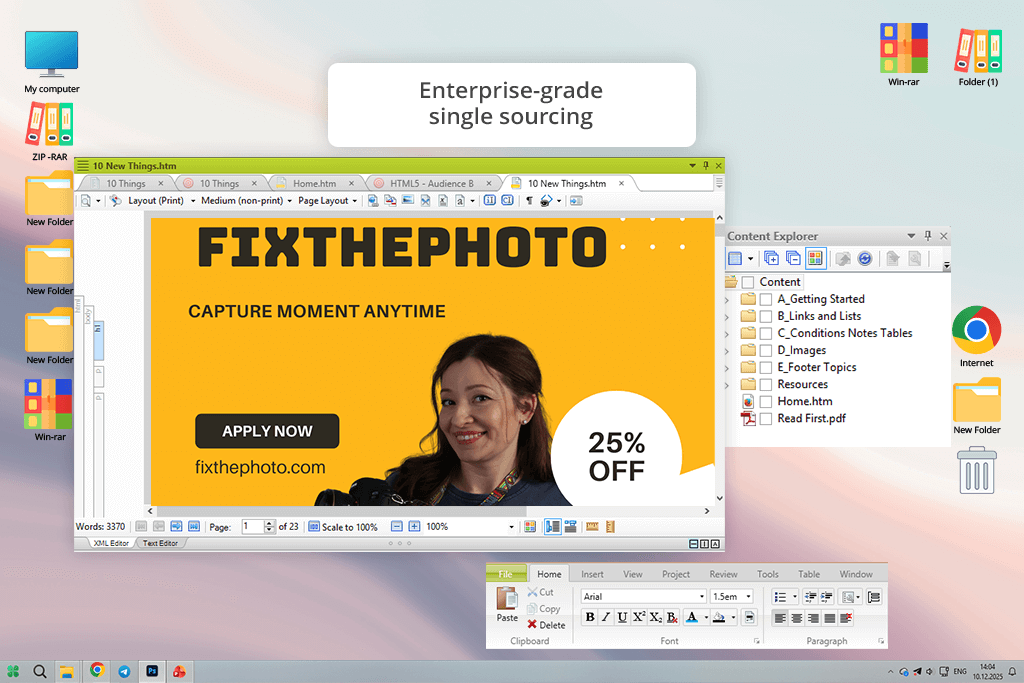Screen dimensions: 1024x683
Task: Click the font color A swatch
Action: coord(692,617)
